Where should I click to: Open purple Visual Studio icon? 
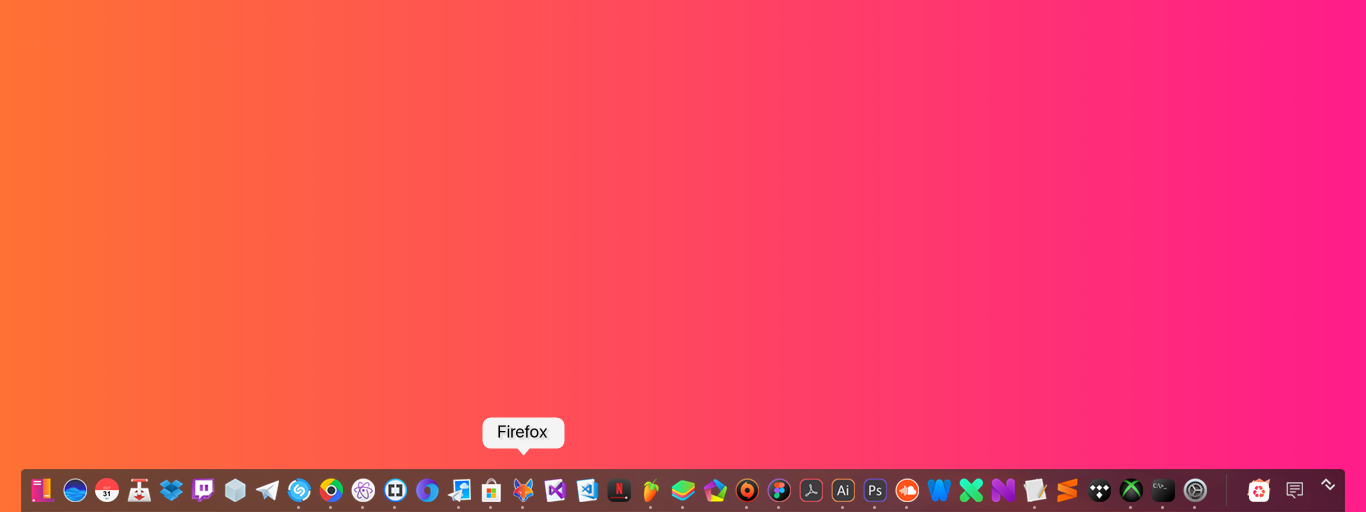click(555, 490)
